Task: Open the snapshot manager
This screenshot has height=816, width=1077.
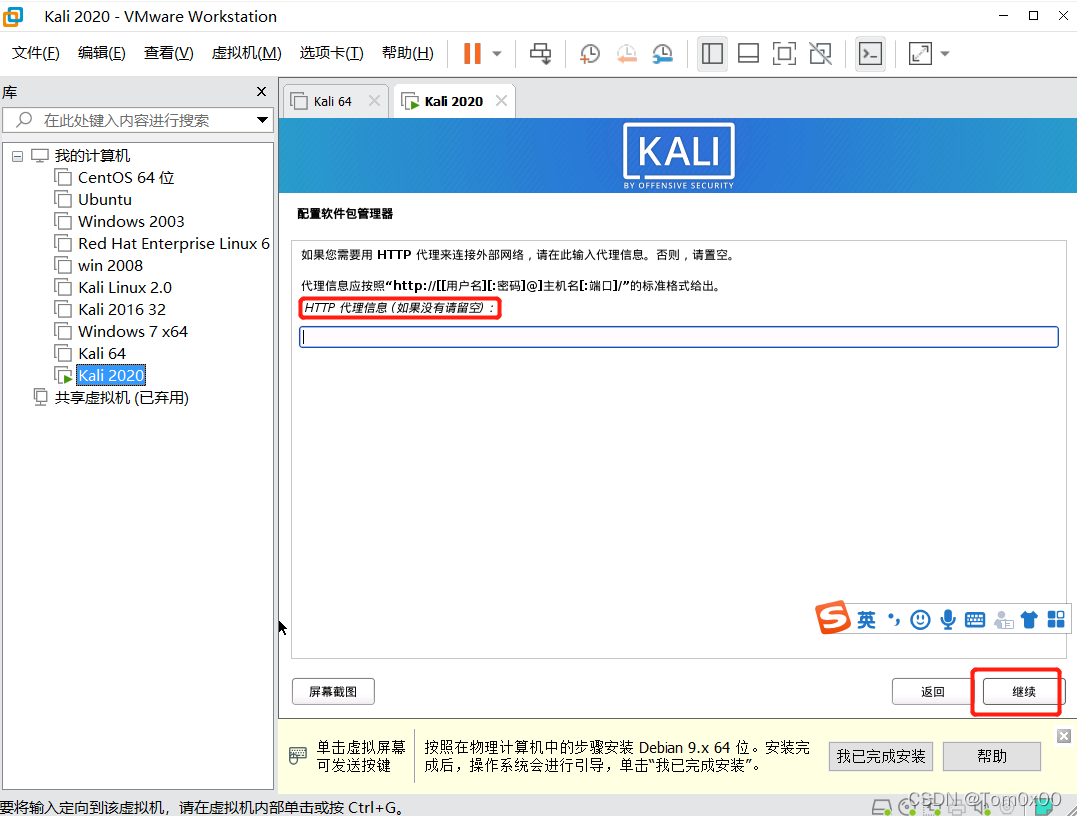Action: 663,54
